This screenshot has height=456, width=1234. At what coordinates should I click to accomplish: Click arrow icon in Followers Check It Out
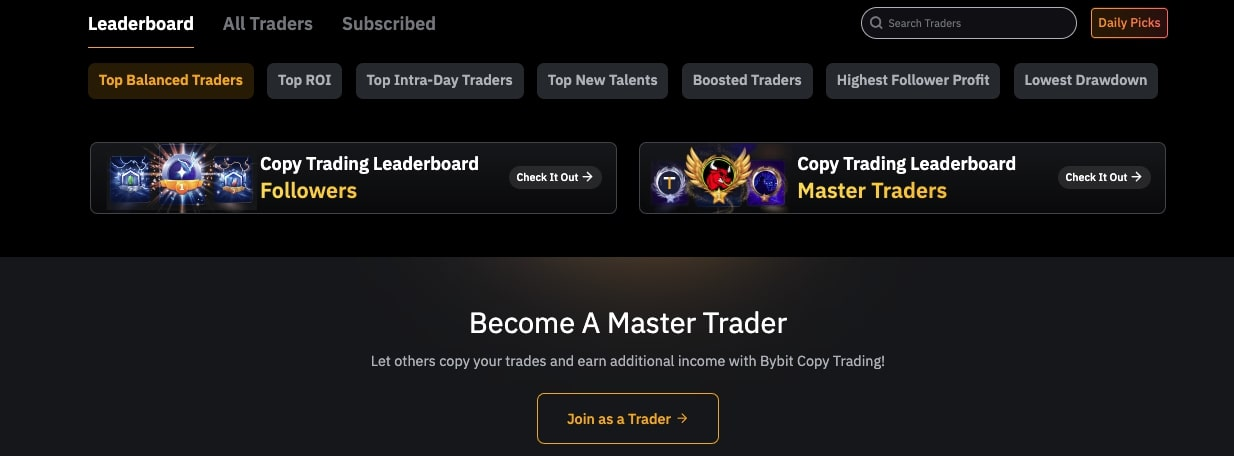coord(588,177)
